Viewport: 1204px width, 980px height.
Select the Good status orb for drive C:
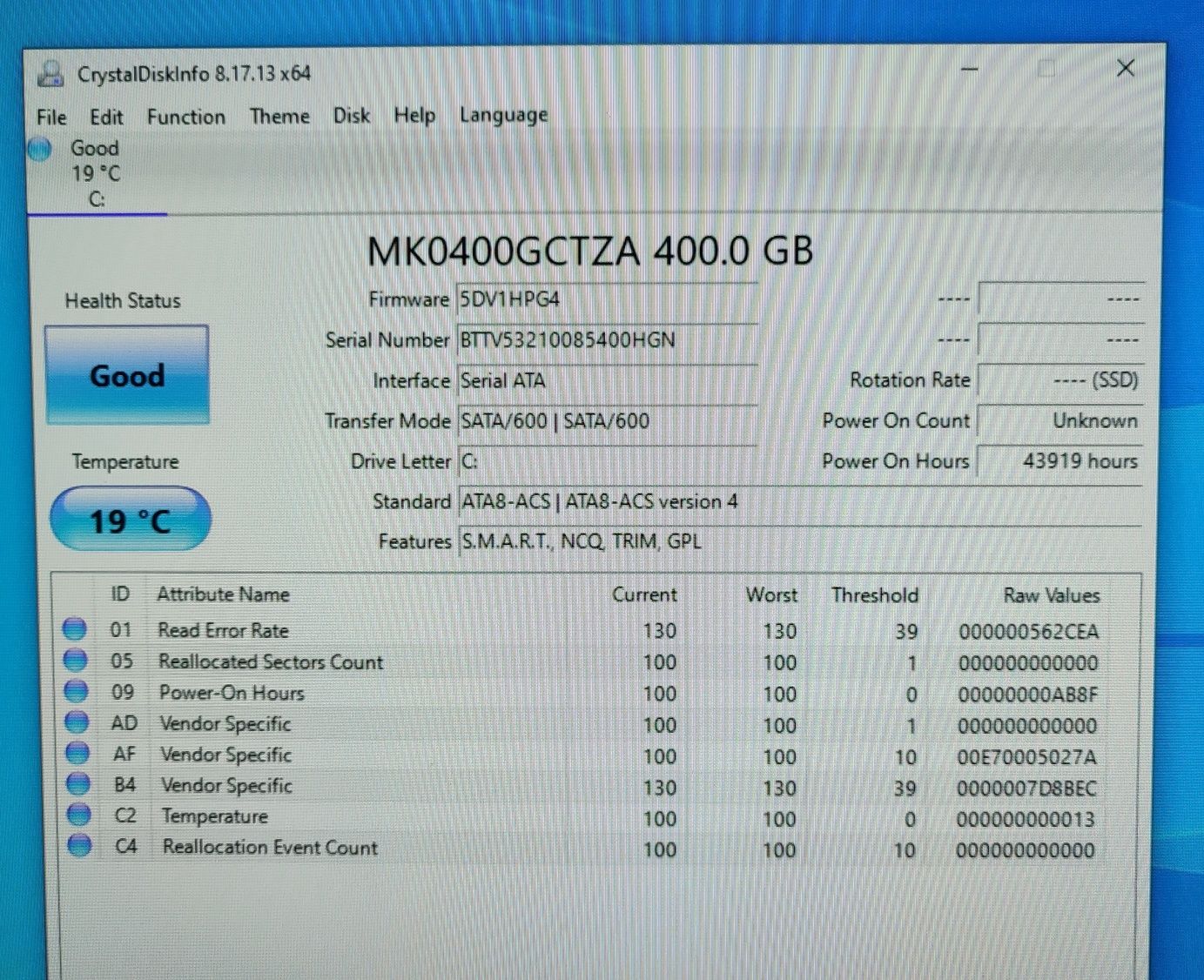coord(40,150)
